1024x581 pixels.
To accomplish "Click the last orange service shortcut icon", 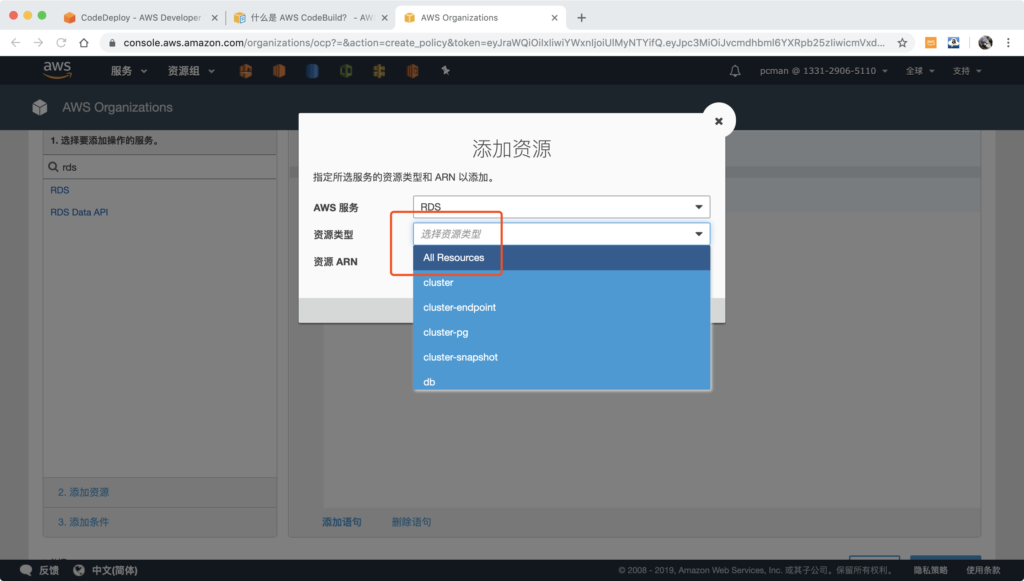I will (x=413, y=71).
